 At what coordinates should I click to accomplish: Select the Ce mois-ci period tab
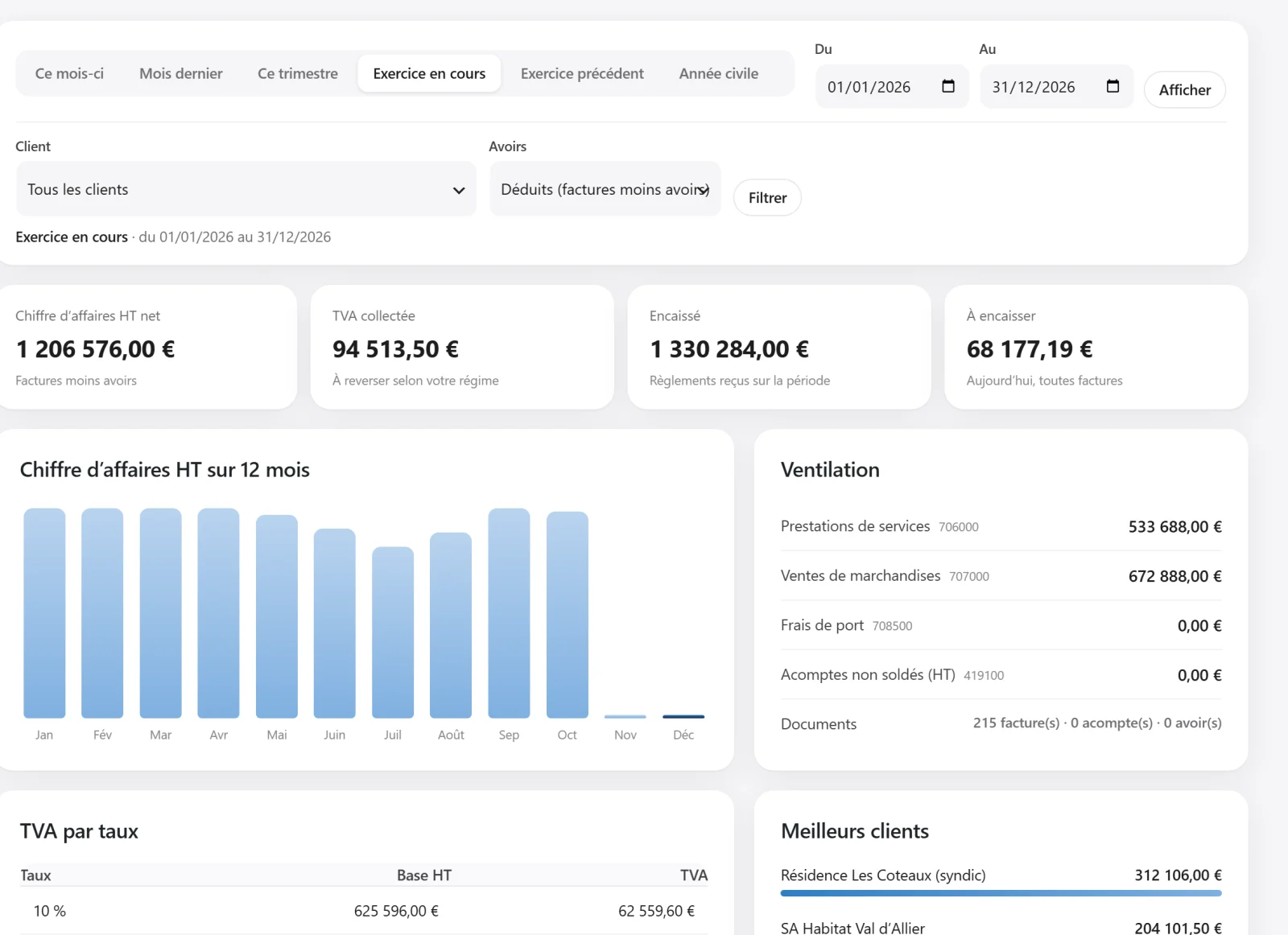[69, 73]
